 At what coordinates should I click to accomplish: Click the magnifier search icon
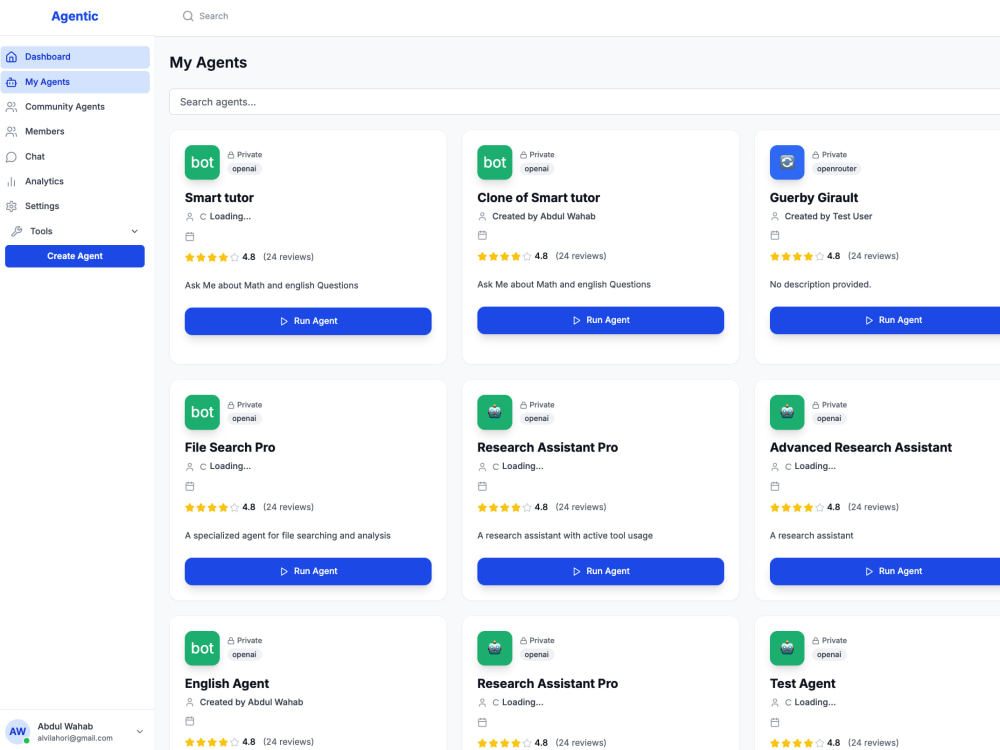(188, 16)
